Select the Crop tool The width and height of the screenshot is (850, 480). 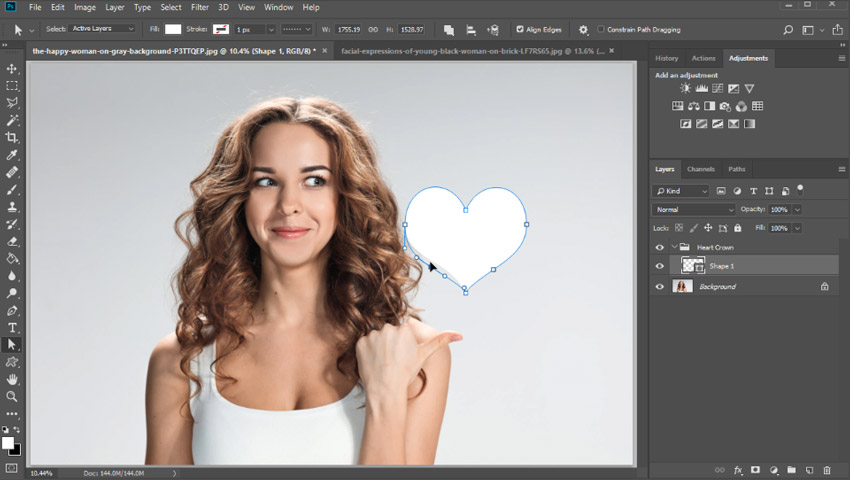pyautogui.click(x=12, y=138)
